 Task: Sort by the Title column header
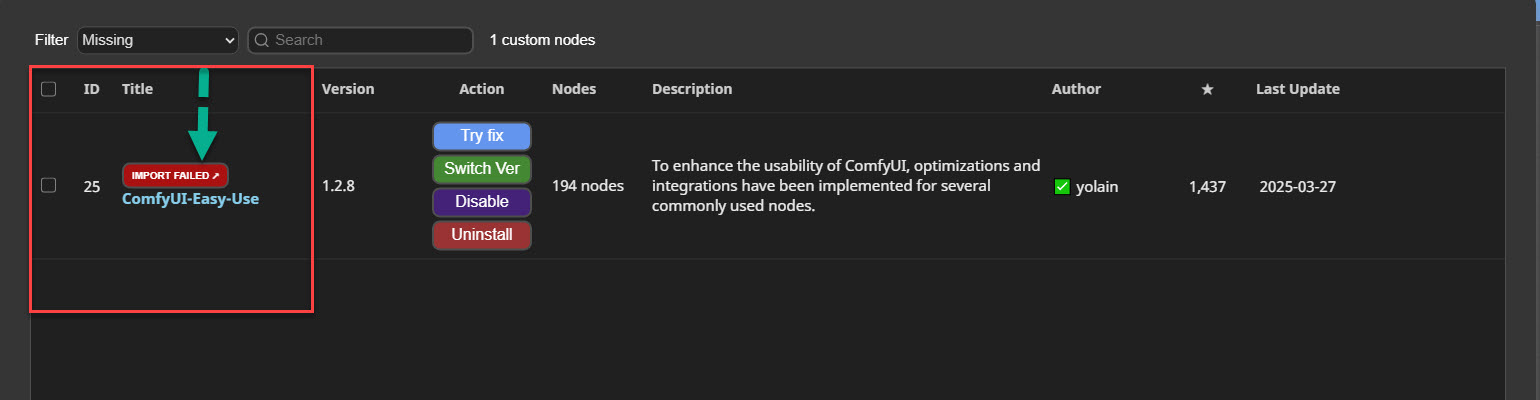point(137,89)
